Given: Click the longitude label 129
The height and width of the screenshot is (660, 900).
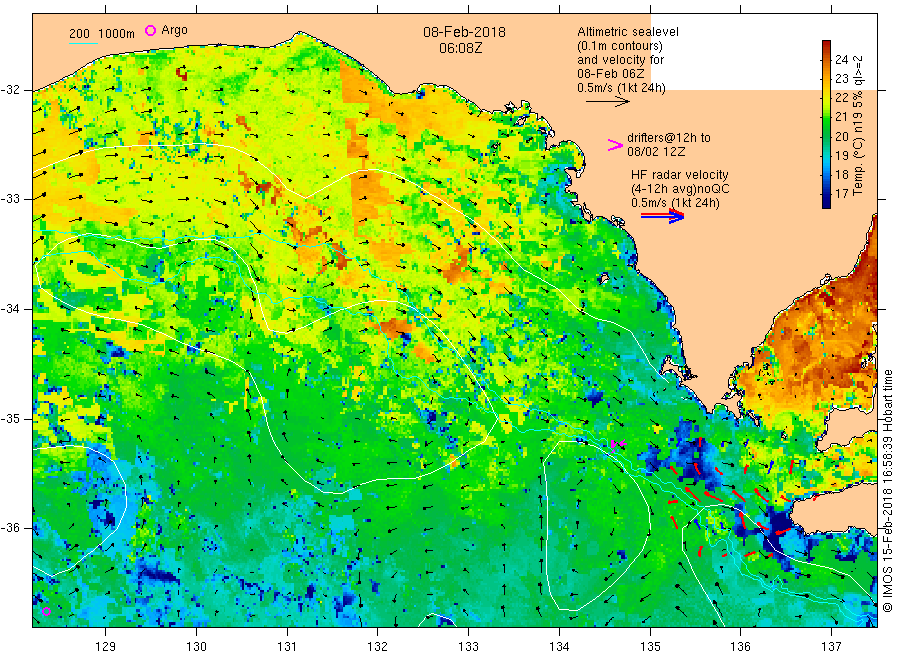Looking at the screenshot, I should pyautogui.click(x=106, y=646).
